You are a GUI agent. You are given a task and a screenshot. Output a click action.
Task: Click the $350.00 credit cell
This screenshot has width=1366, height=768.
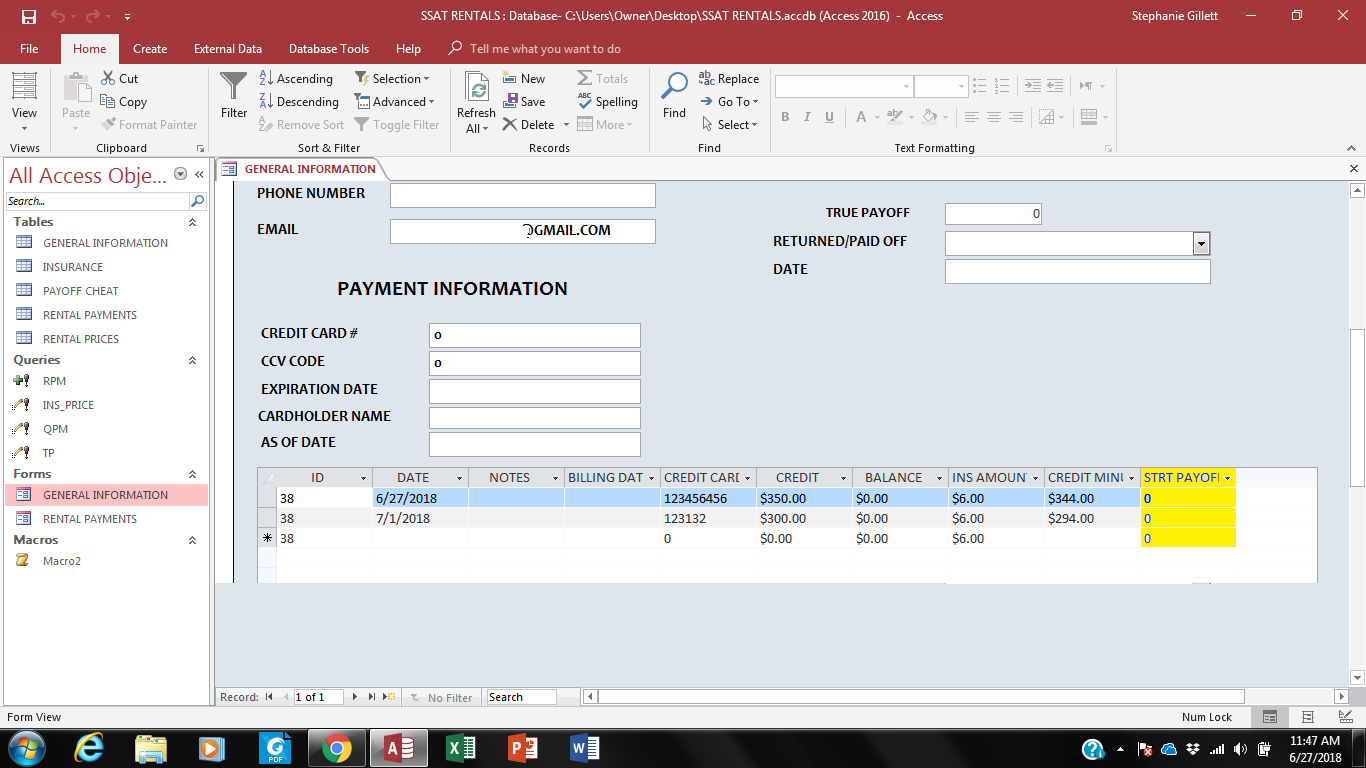(x=804, y=498)
